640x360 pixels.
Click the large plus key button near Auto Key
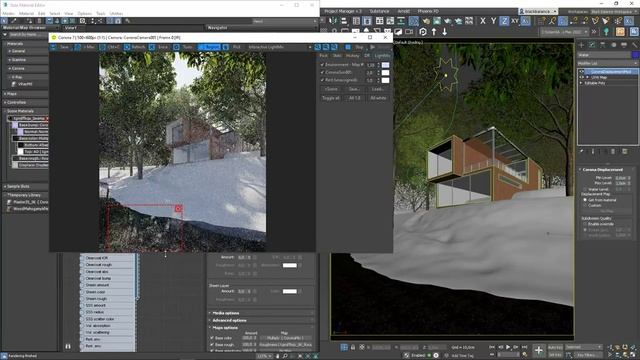pyautogui.click(x=539, y=350)
